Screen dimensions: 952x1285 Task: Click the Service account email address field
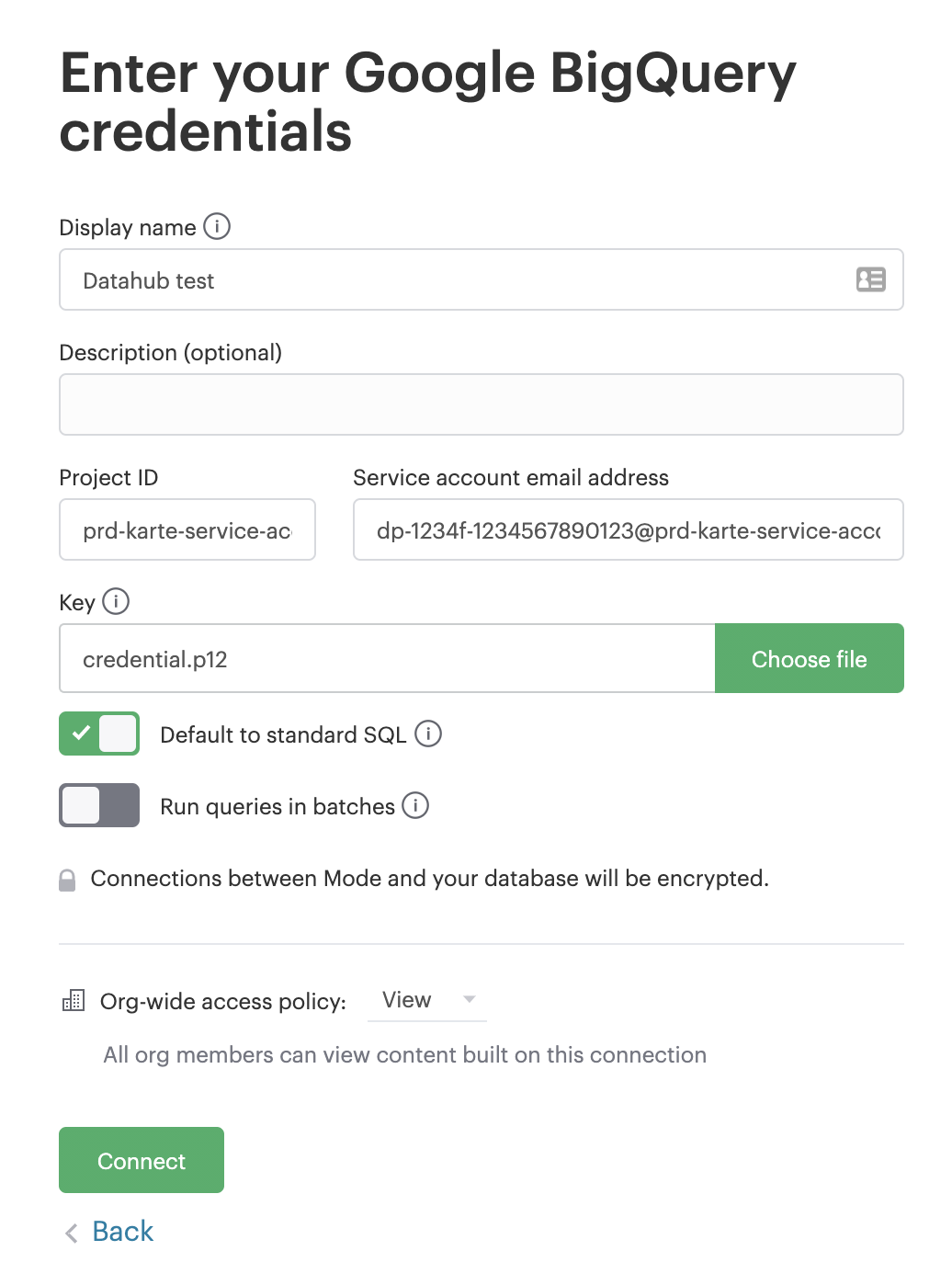tap(629, 529)
